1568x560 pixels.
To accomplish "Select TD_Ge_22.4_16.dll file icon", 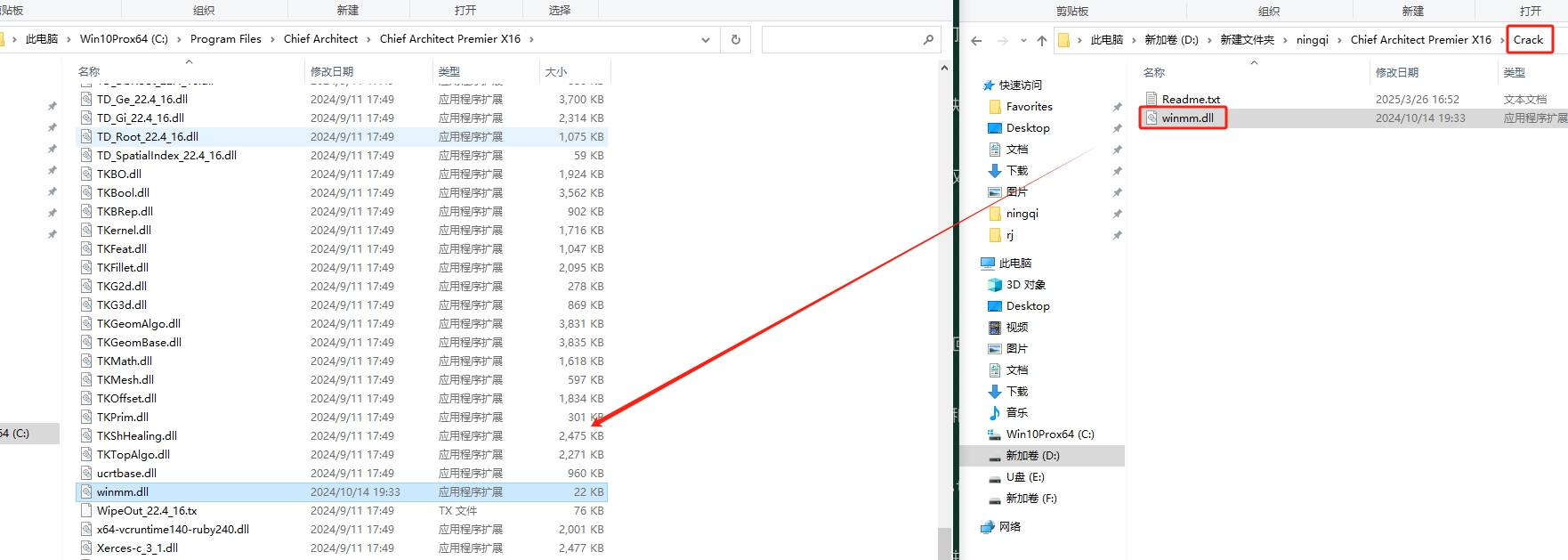I will pyautogui.click(x=86, y=99).
